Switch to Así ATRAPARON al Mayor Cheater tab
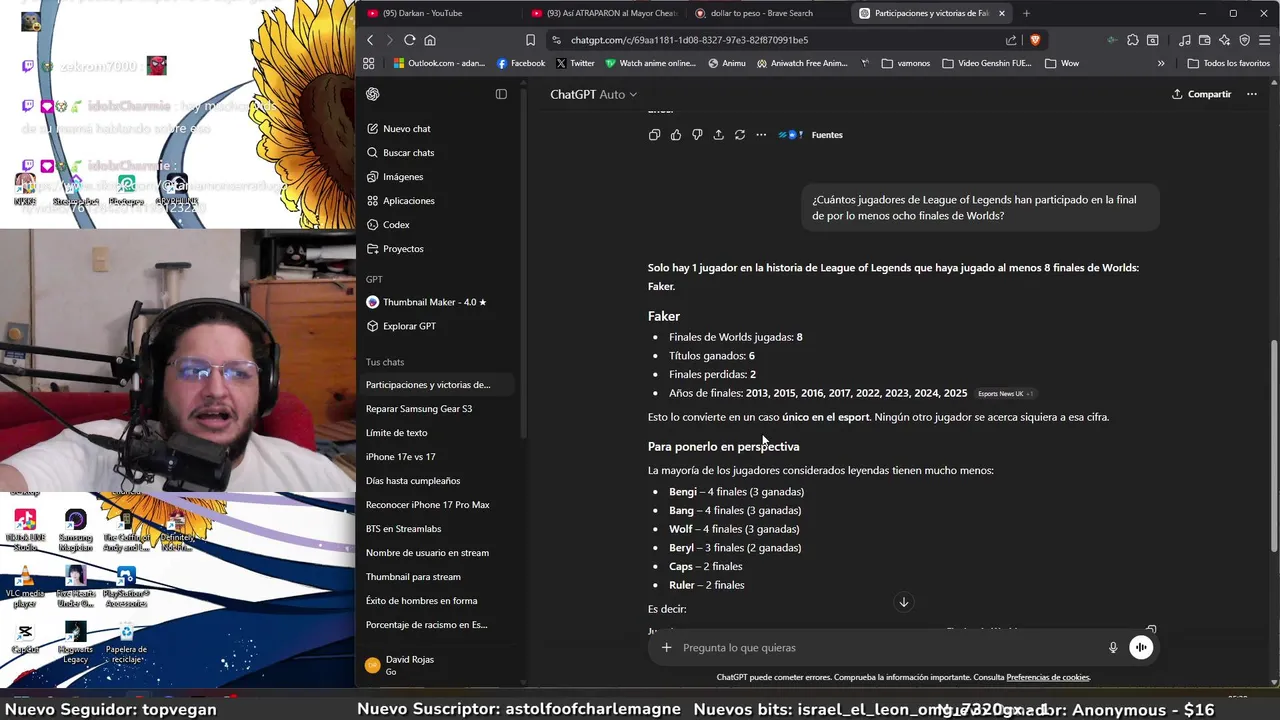The image size is (1280, 720). pyautogui.click(x=604, y=13)
